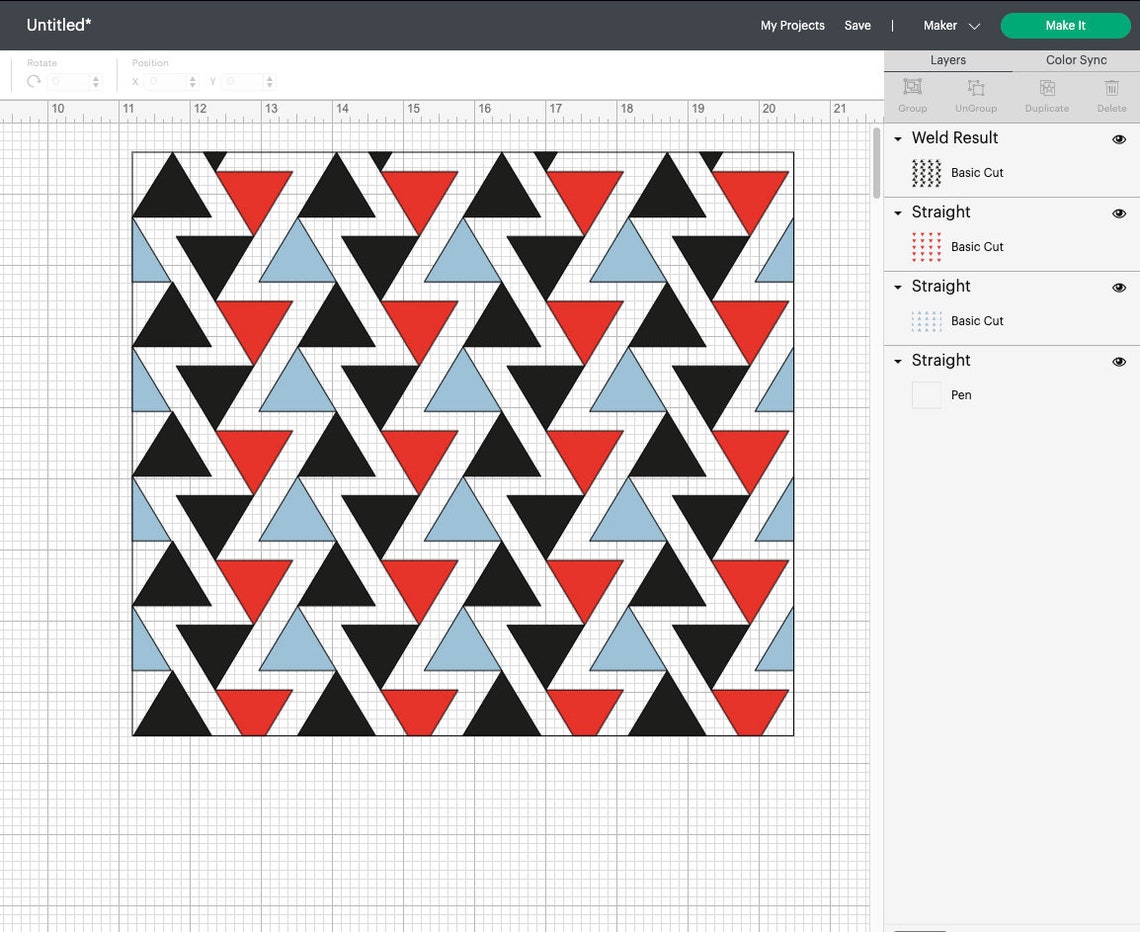Select the Weld Result Basic Cut thumbnail icon
Image resolution: width=1140 pixels, height=932 pixels.
pos(926,172)
